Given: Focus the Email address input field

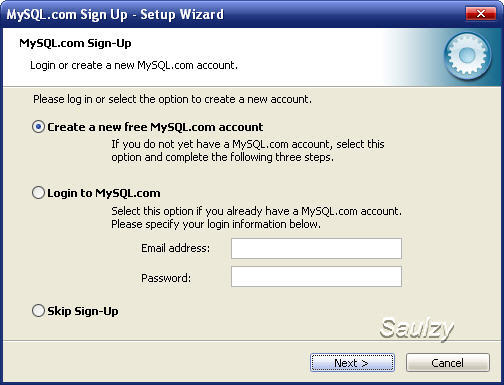Looking at the screenshot, I should click(316, 248).
